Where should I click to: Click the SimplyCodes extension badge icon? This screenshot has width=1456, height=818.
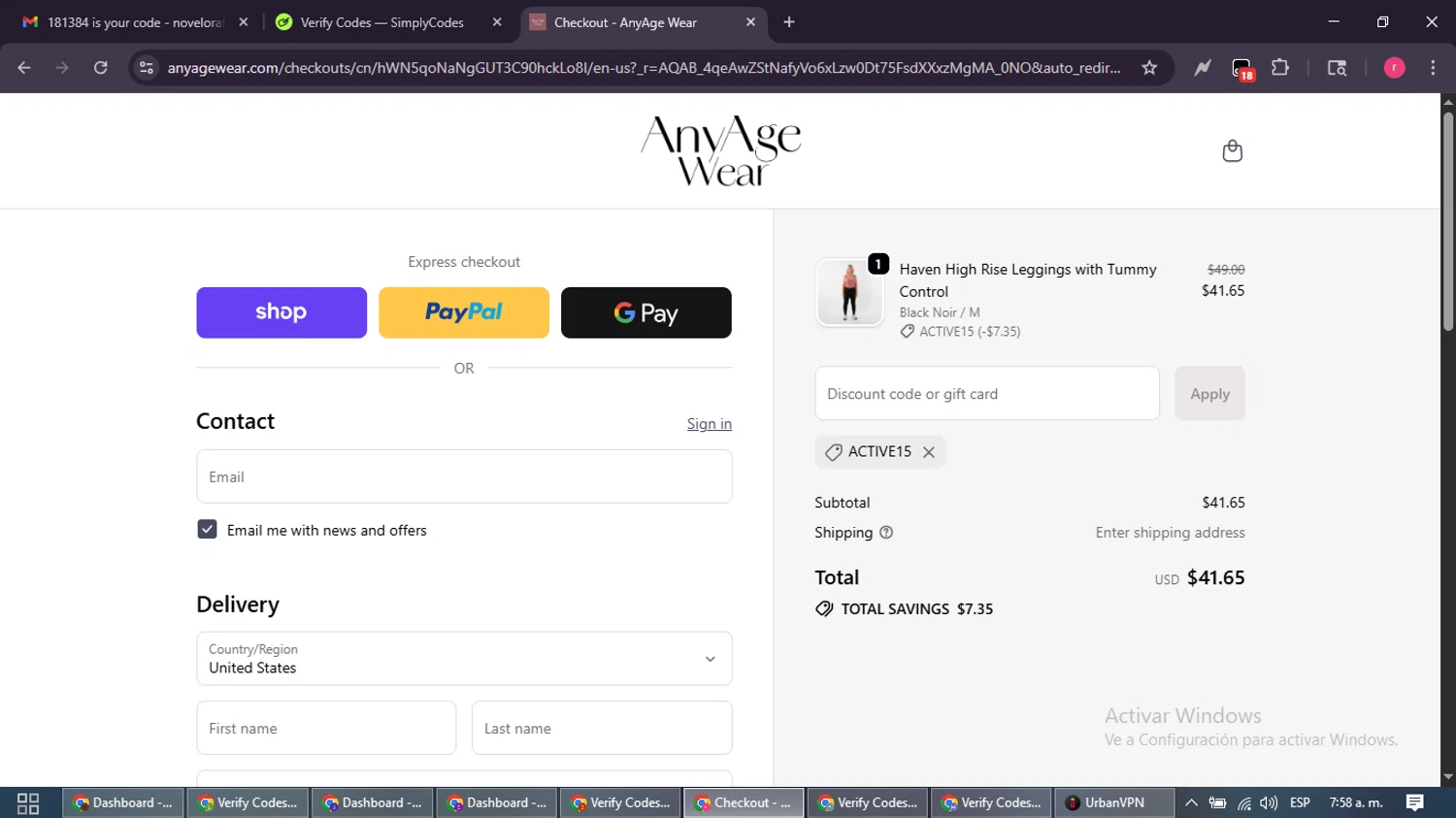[x=1241, y=68]
